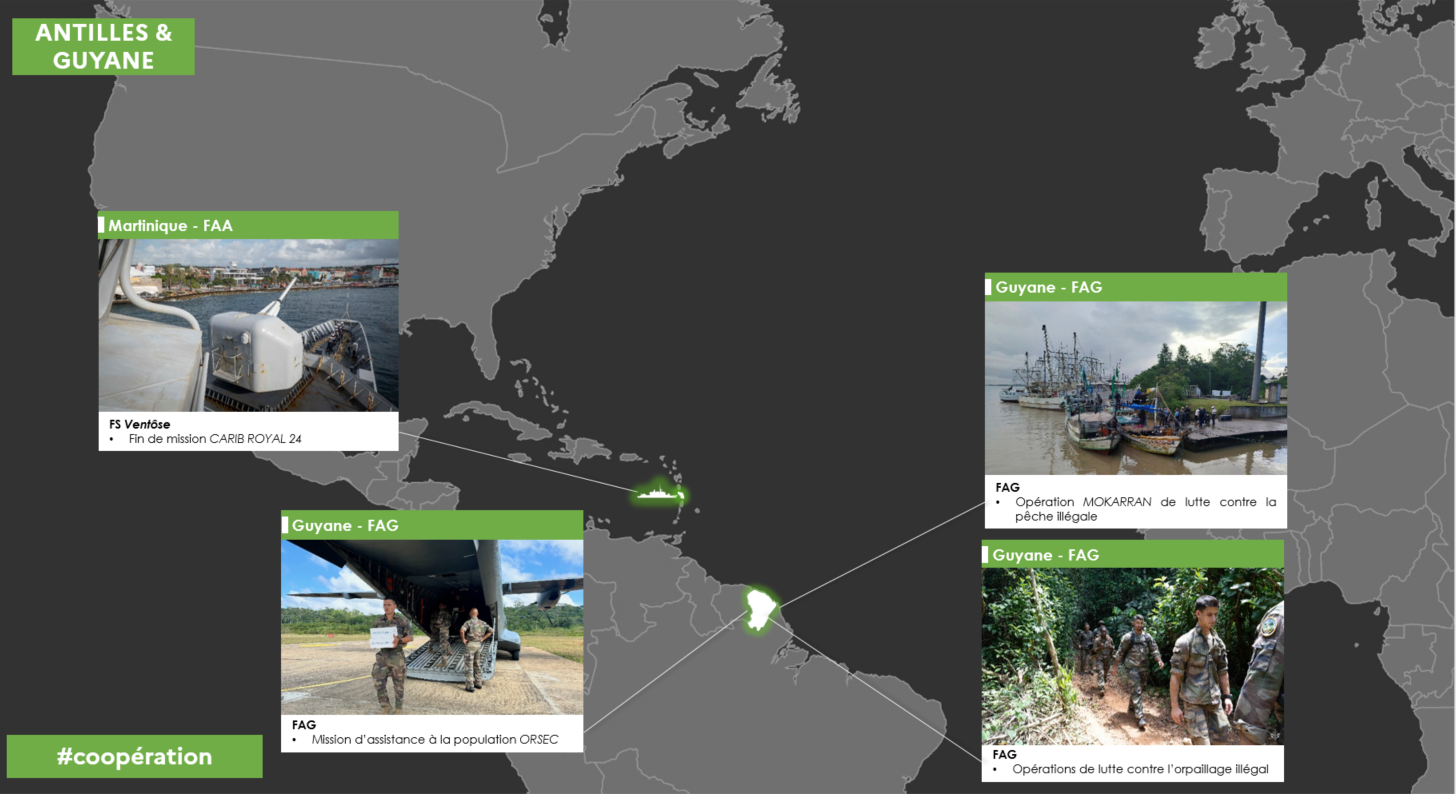
Task: Click the ANTILLES & GUYANE title label
Action: (103, 46)
